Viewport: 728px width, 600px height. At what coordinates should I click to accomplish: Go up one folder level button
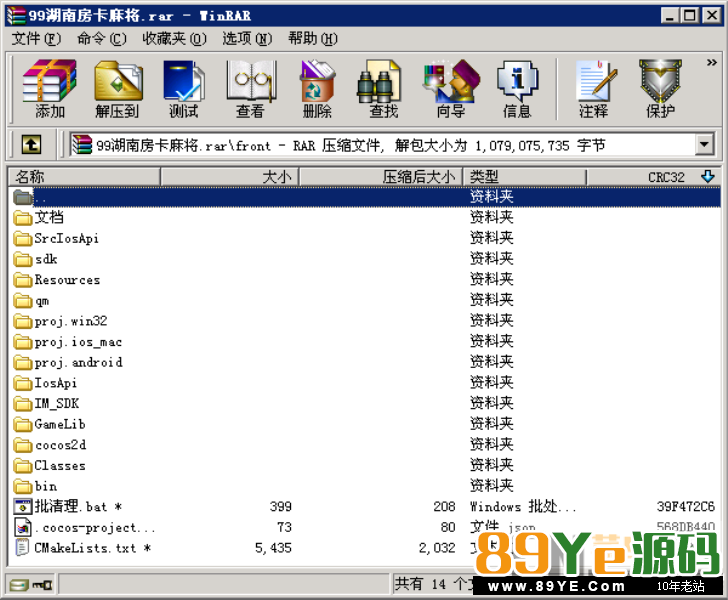pyautogui.click(x=31, y=144)
